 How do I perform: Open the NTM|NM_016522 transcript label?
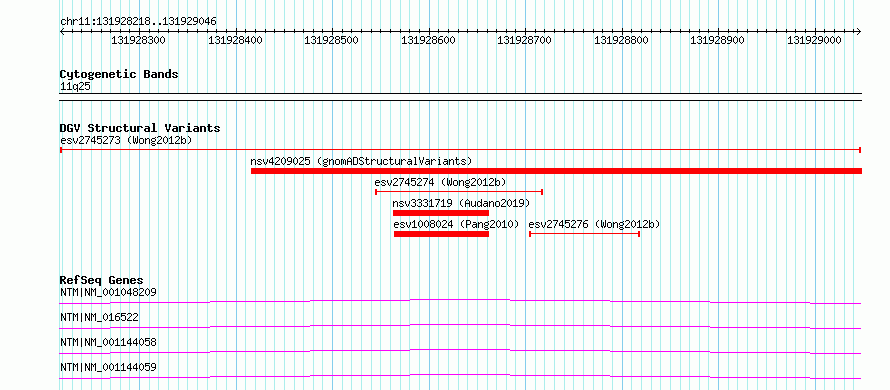click(x=99, y=317)
